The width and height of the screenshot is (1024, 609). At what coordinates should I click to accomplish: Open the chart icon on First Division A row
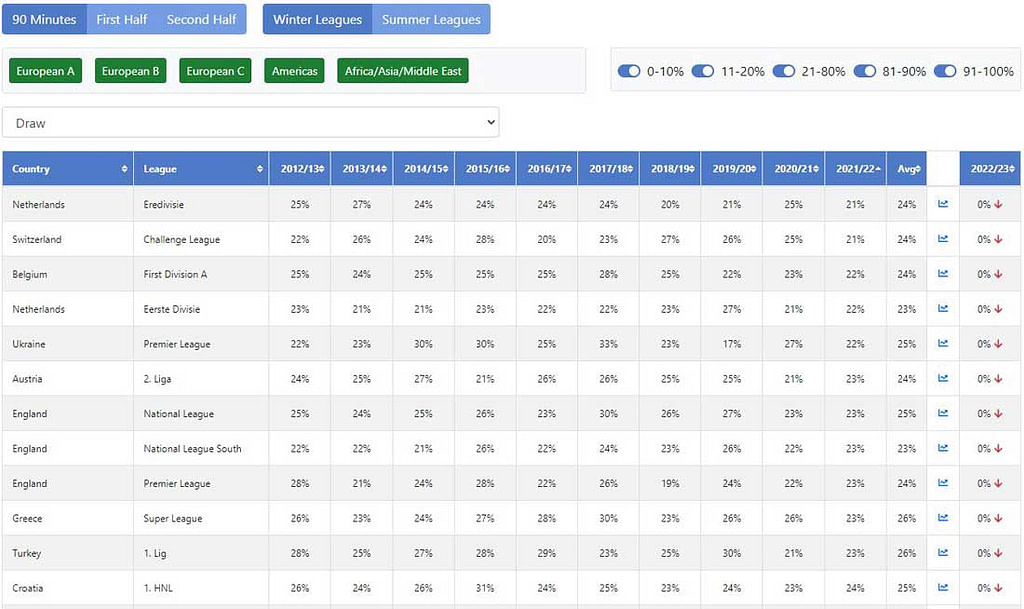pyautogui.click(x=941, y=274)
